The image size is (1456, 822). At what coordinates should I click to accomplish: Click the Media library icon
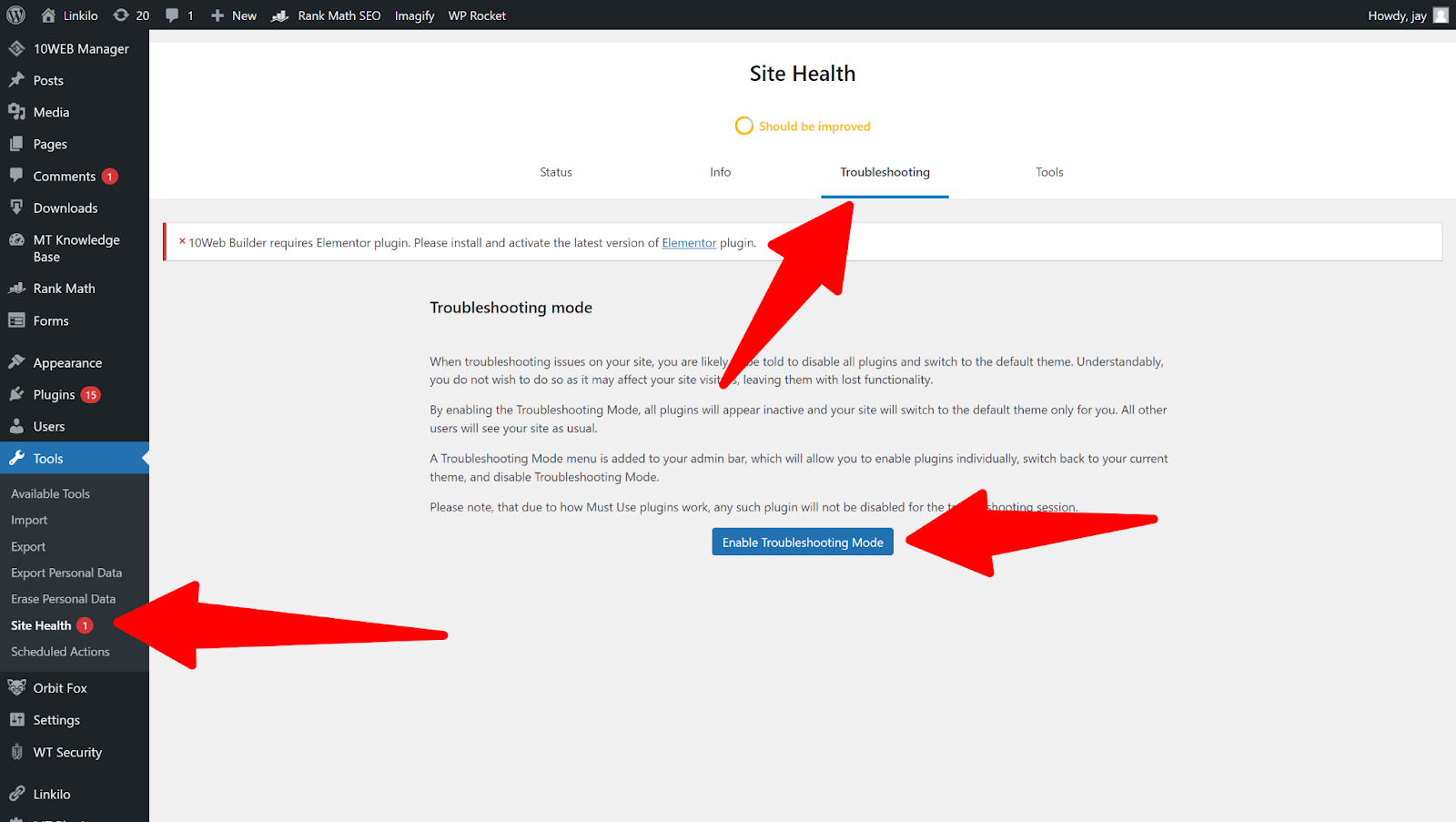pyautogui.click(x=16, y=112)
